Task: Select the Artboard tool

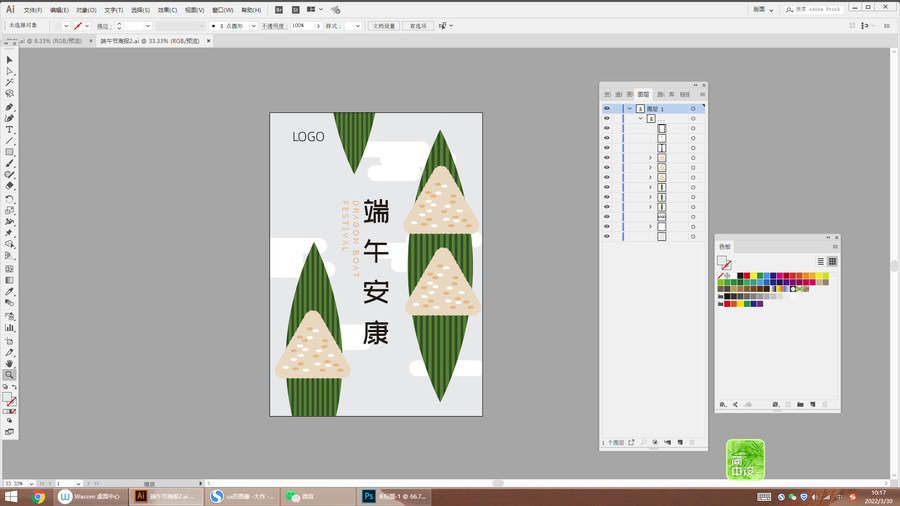Action: [x=9, y=341]
